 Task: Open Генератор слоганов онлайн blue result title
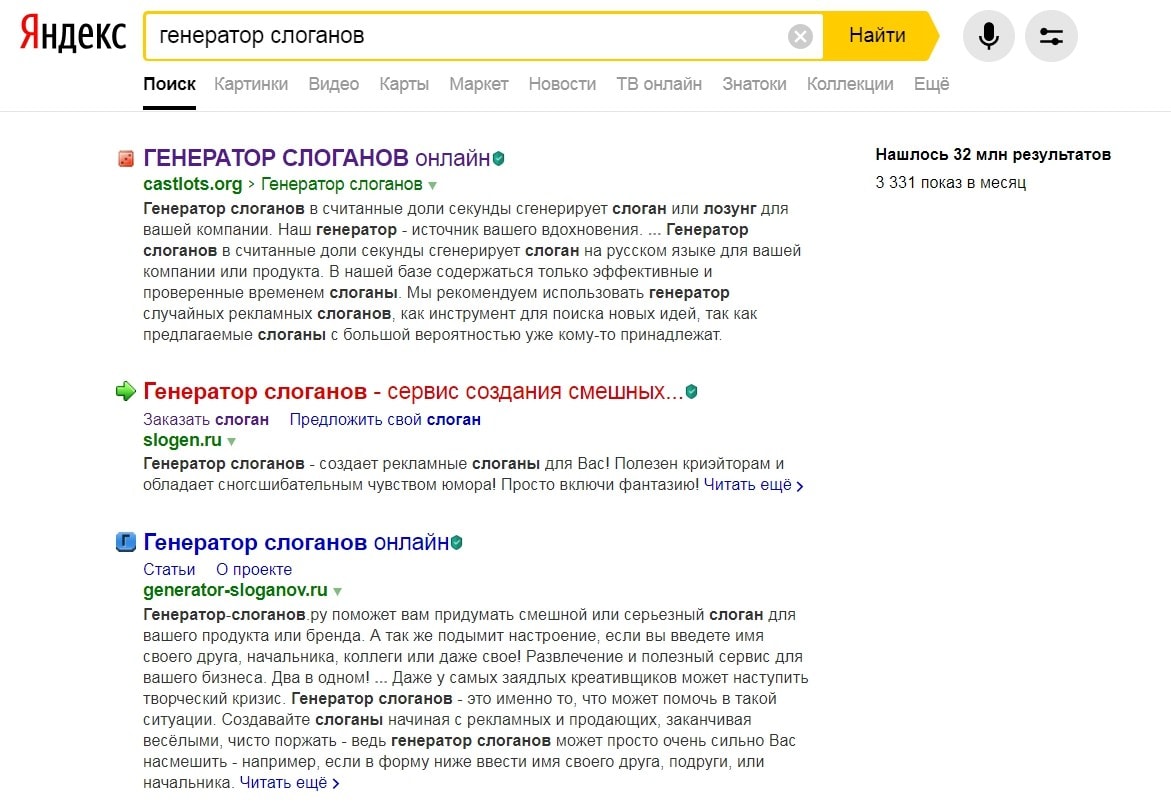(296, 542)
